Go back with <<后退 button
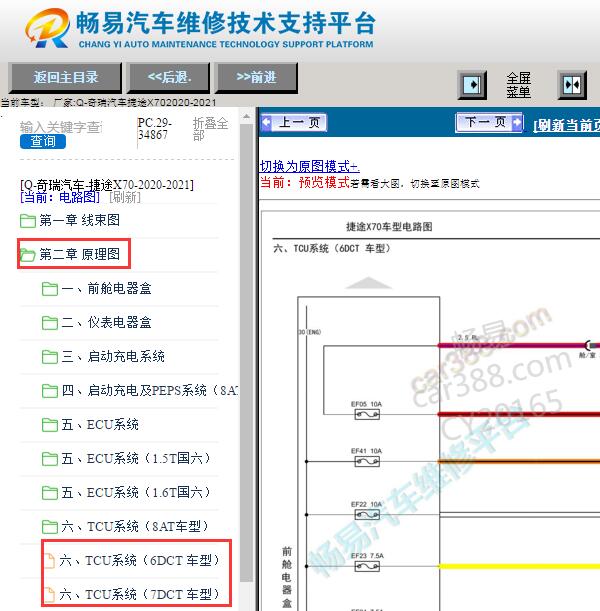Image resolution: width=600 pixels, height=611 pixels. (x=169, y=78)
